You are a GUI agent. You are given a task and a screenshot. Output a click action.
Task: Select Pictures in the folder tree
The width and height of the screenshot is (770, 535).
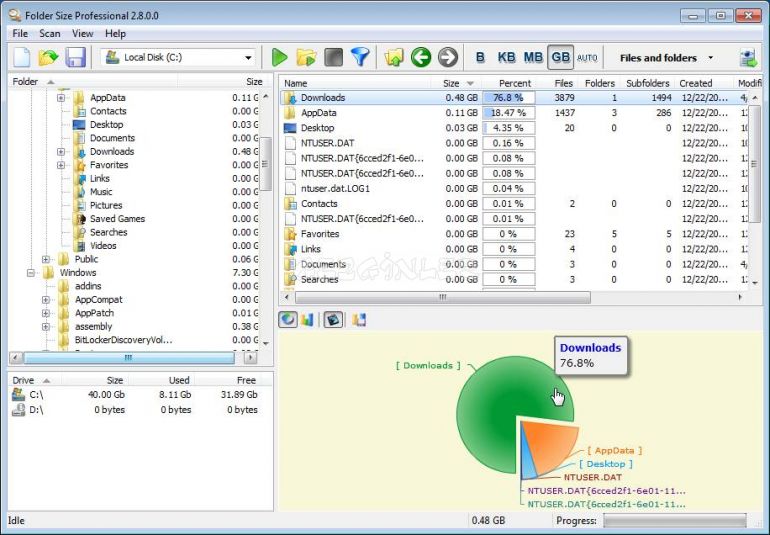[106, 205]
